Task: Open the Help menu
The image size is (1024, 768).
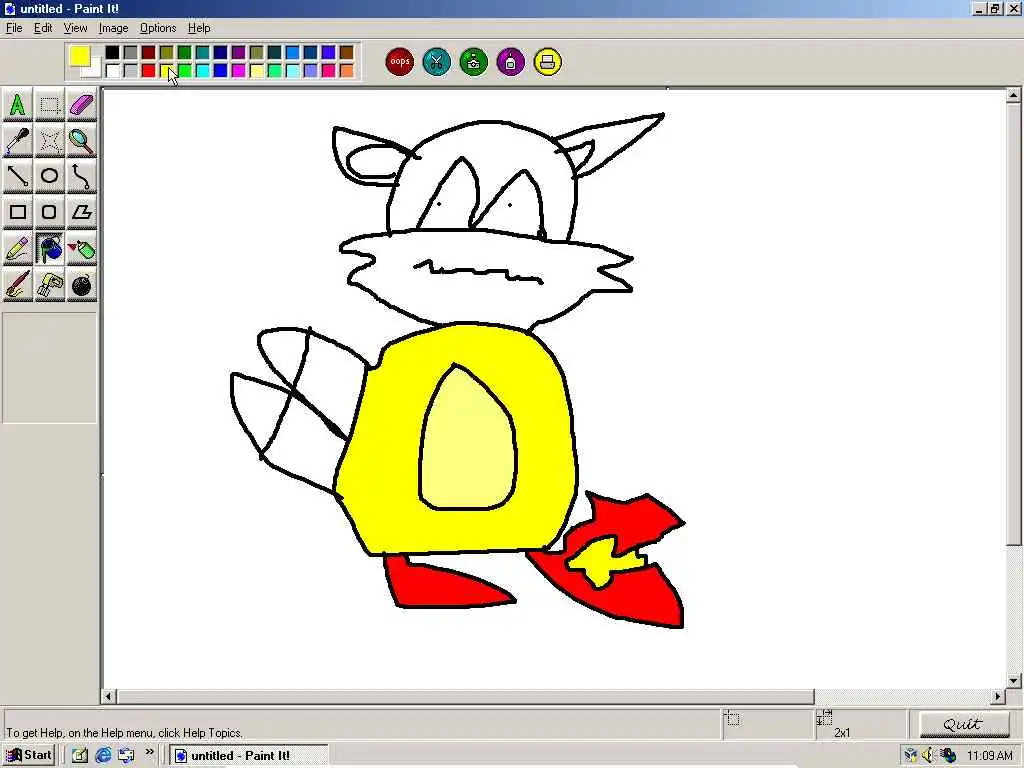Action: 199,28
